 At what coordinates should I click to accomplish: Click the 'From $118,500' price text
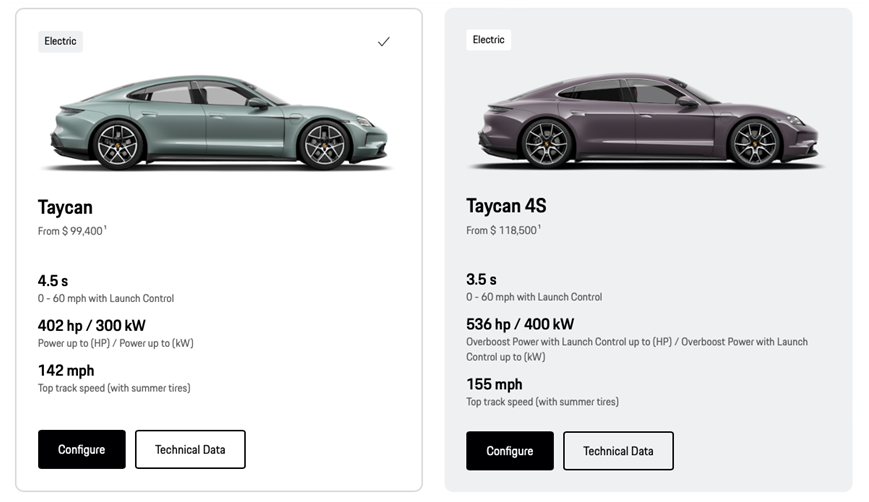(501, 230)
